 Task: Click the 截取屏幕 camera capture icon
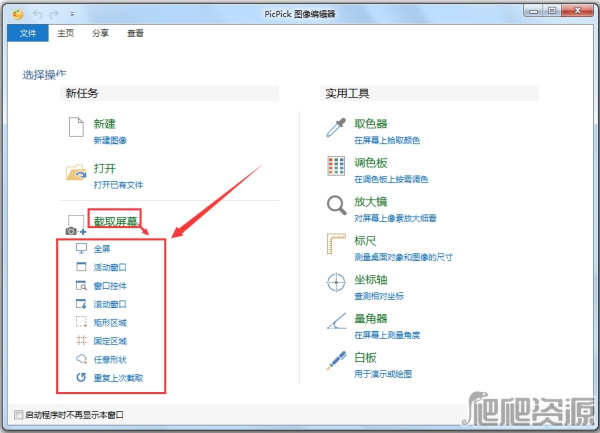click(x=76, y=225)
